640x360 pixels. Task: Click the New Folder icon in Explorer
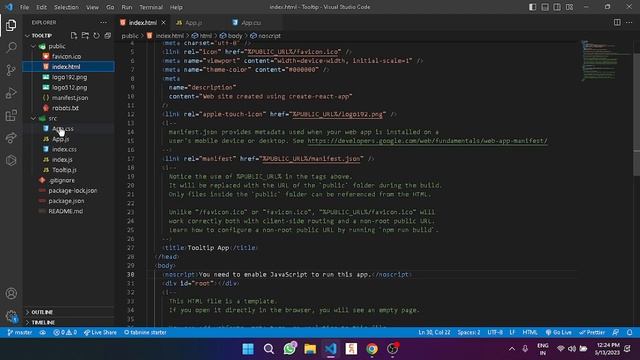point(85,36)
